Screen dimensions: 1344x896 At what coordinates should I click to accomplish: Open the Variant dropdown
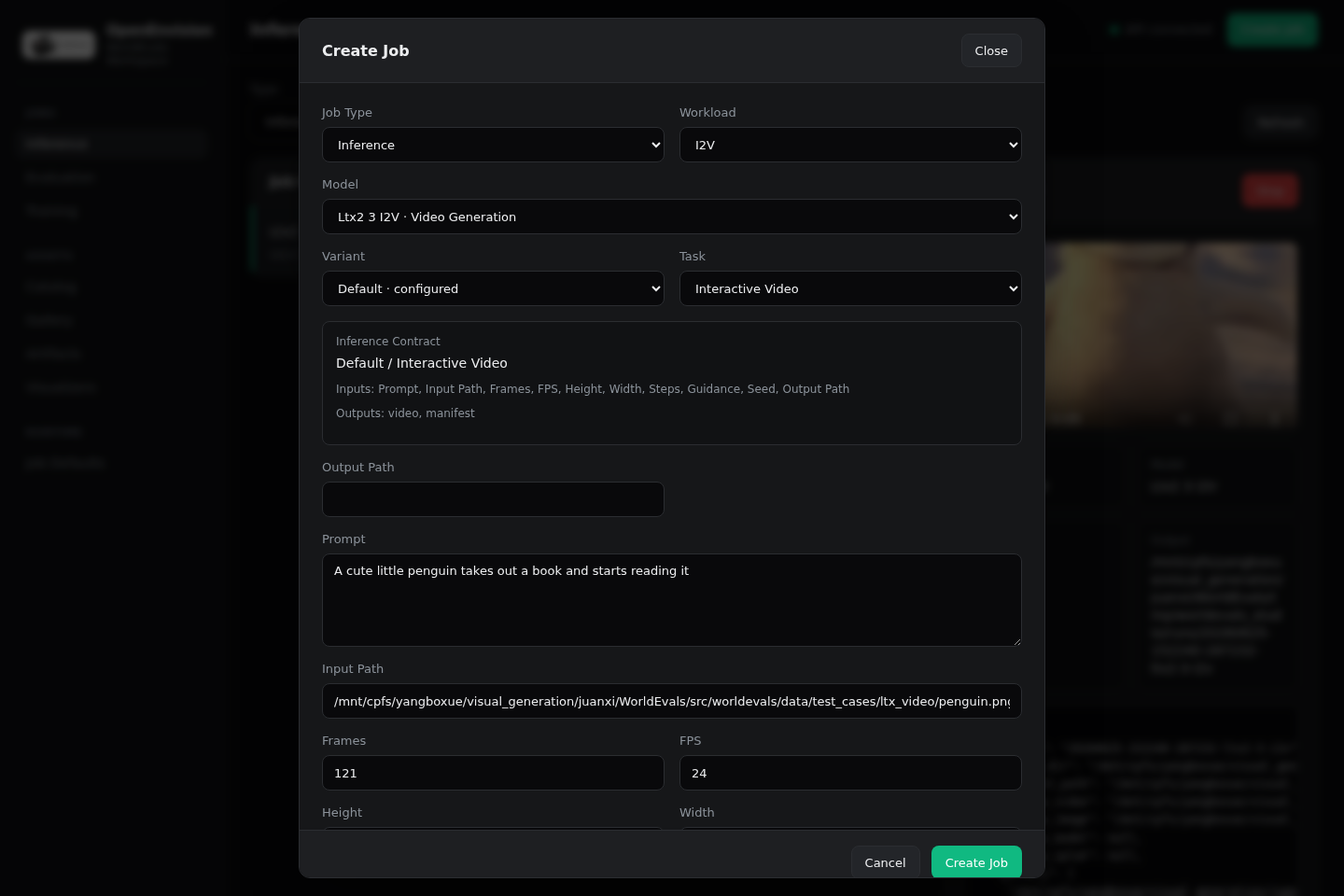(493, 288)
